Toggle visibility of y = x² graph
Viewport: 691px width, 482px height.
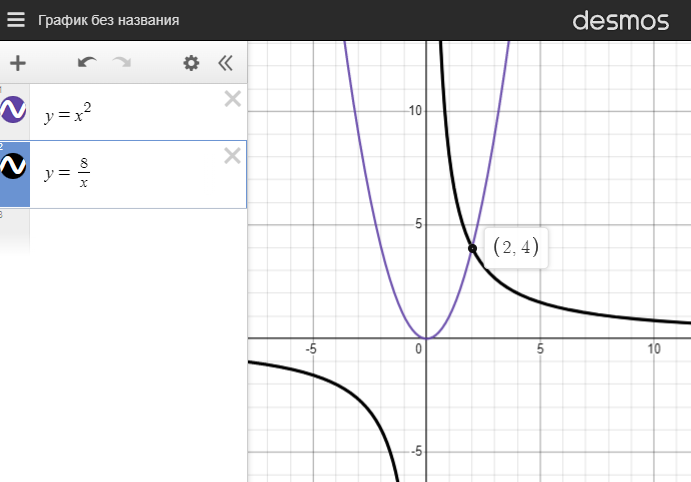point(13,109)
